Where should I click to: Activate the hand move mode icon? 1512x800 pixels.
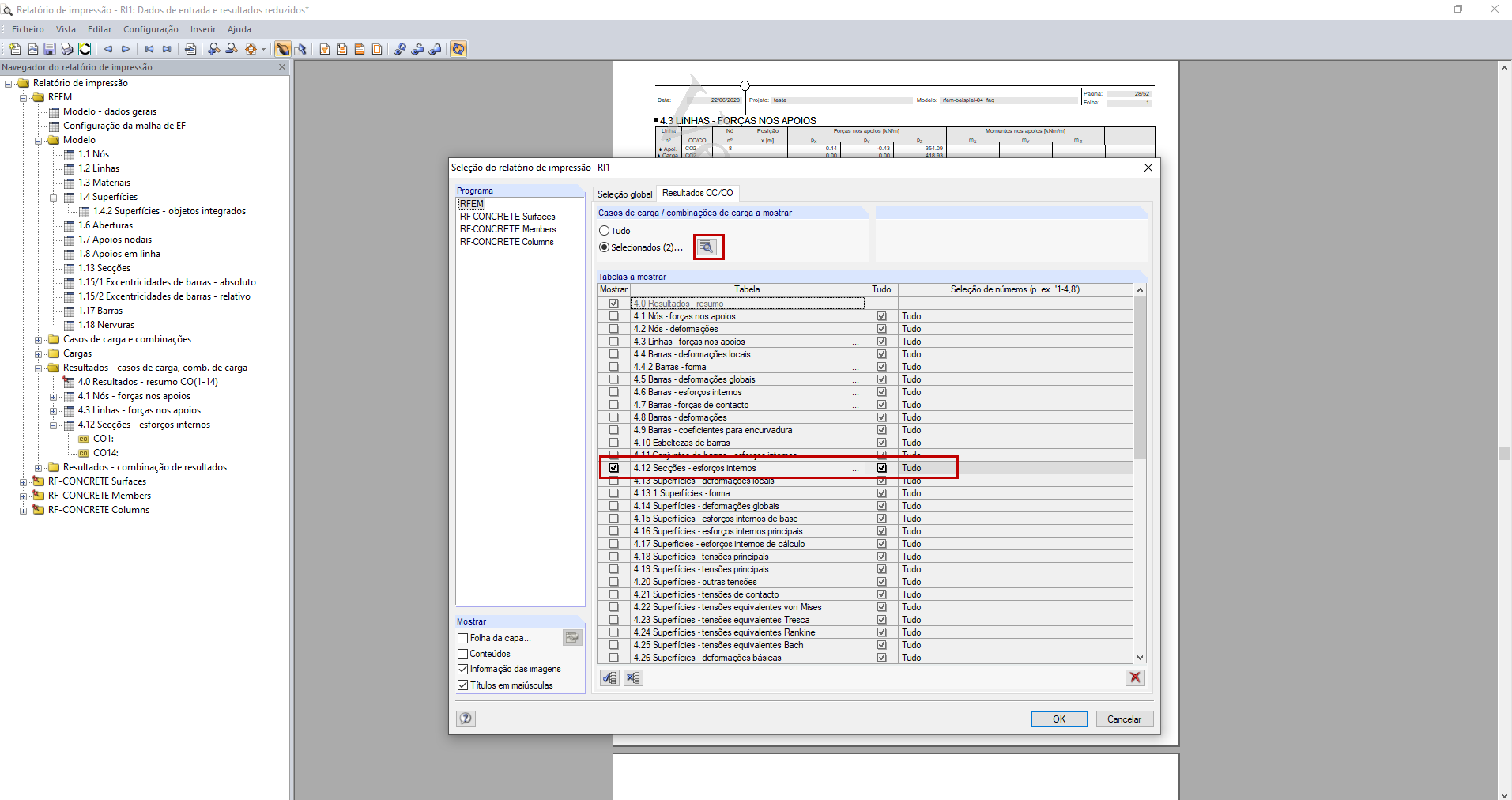point(282,49)
